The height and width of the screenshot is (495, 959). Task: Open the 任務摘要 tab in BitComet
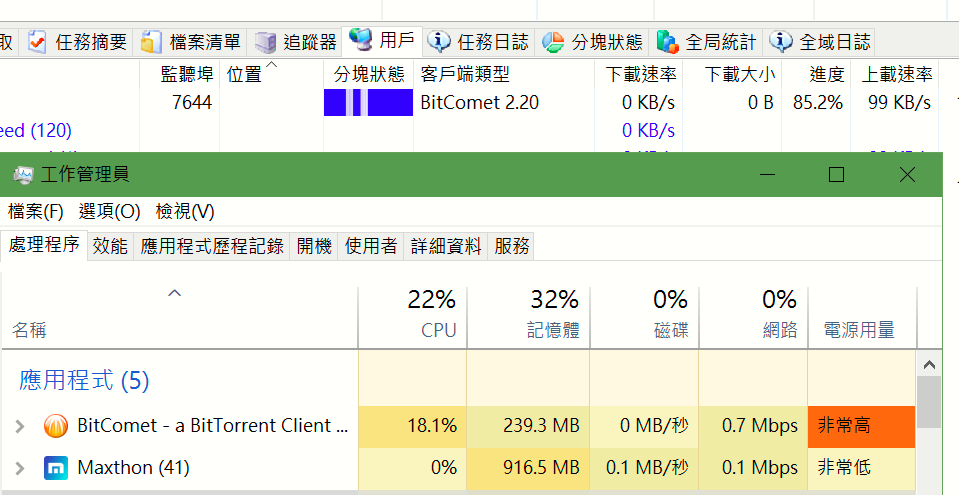pos(77,42)
